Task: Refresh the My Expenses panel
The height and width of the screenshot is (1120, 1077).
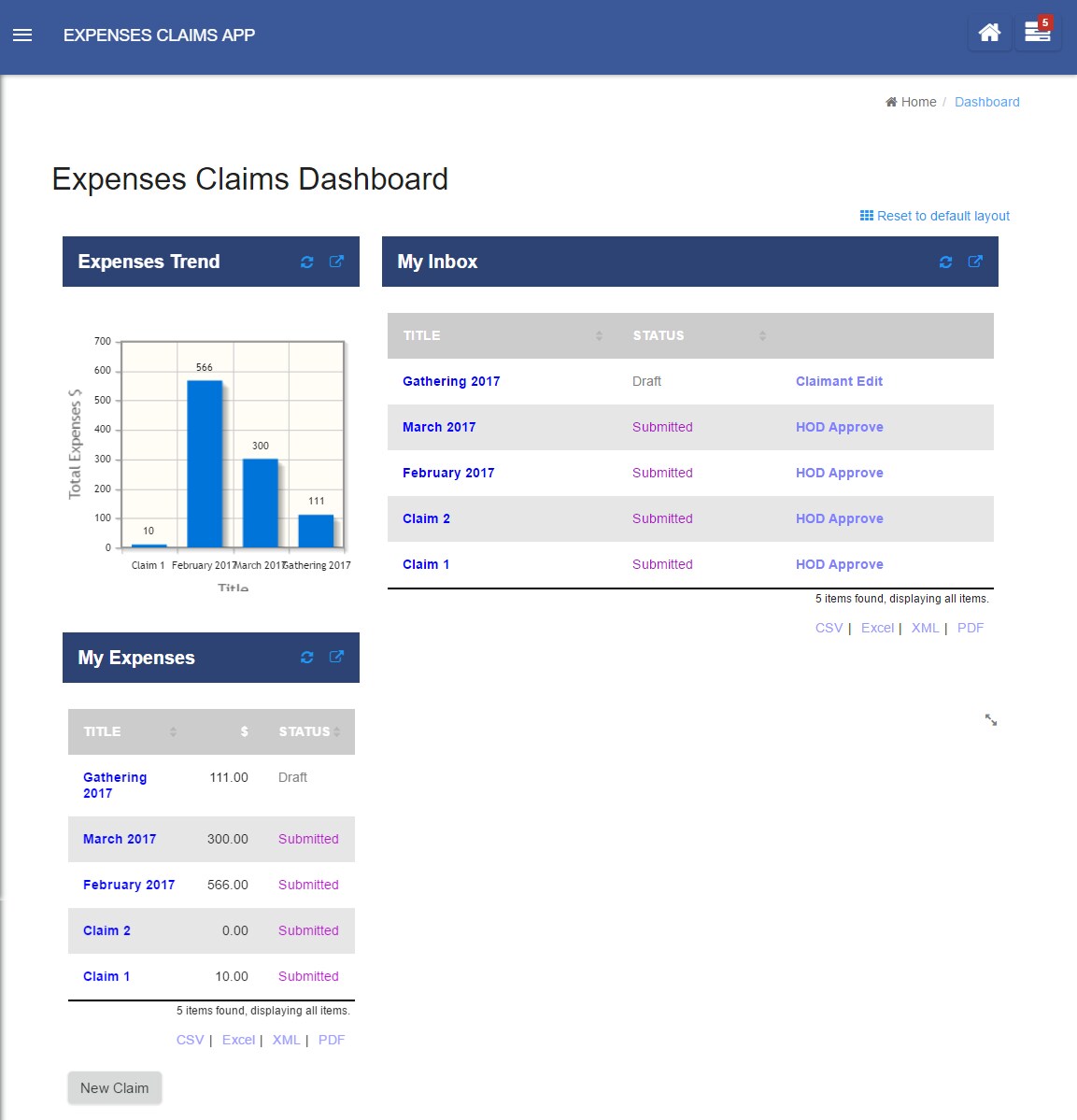Action: click(x=307, y=657)
